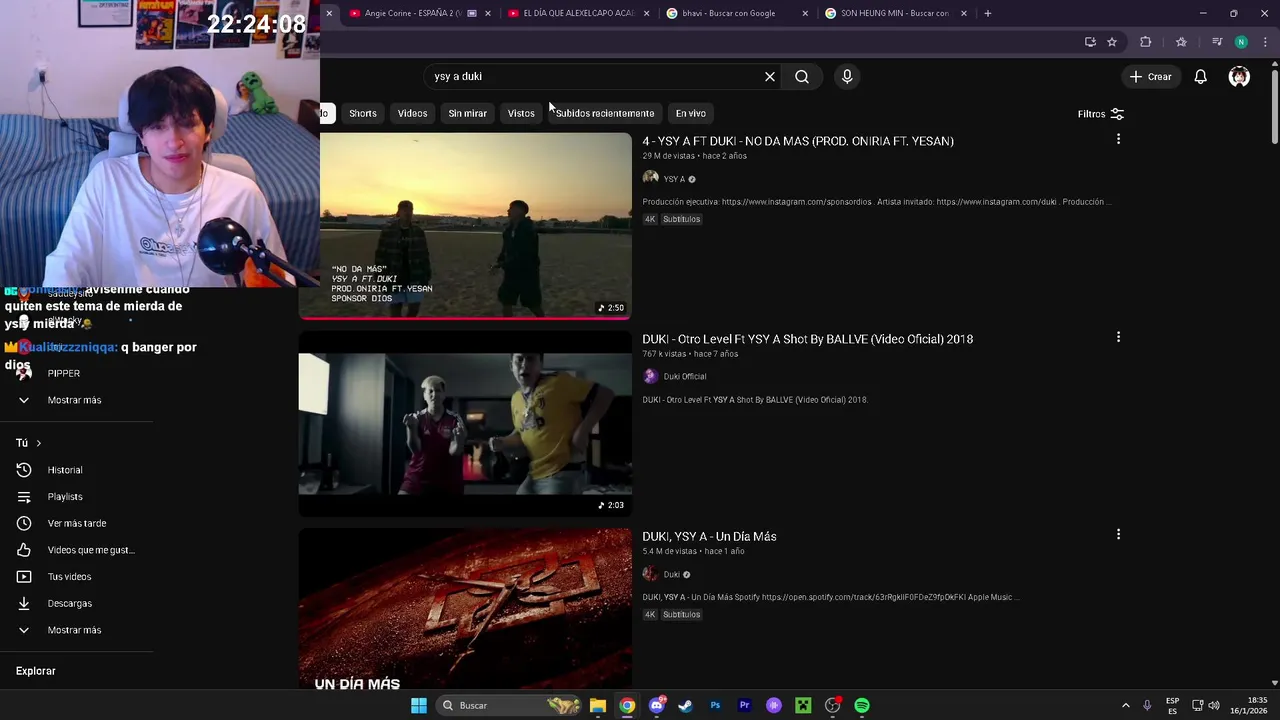Open the Tú section chevron

click(x=39, y=443)
